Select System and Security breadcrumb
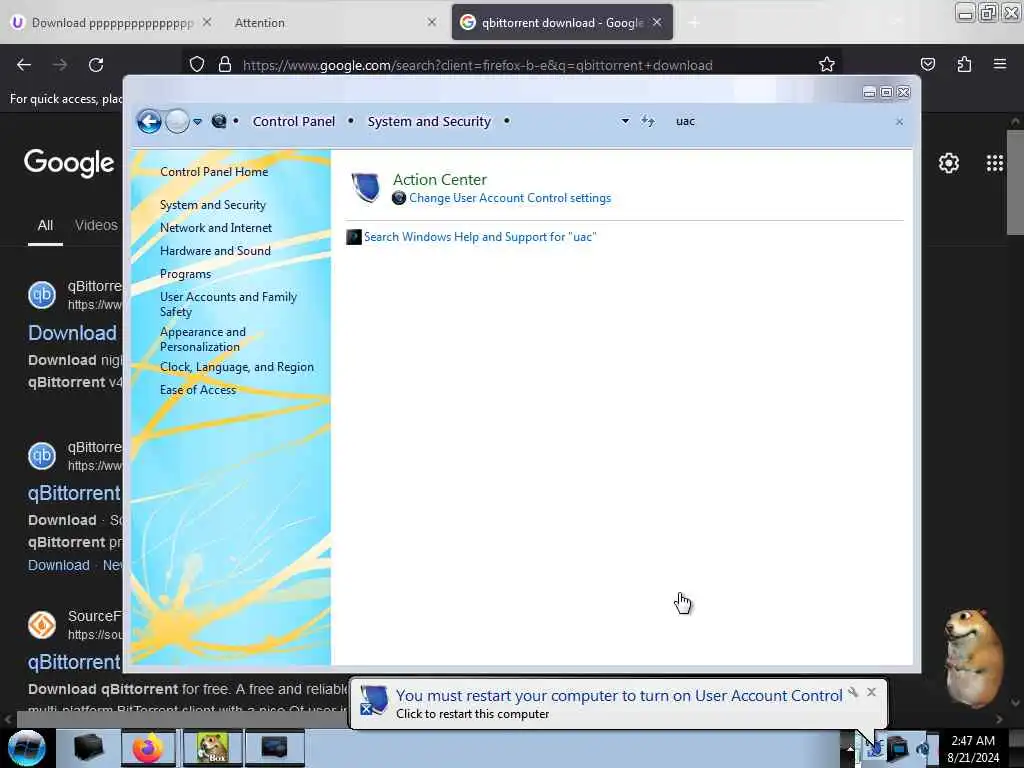Image resolution: width=1024 pixels, height=768 pixels. pos(428,121)
